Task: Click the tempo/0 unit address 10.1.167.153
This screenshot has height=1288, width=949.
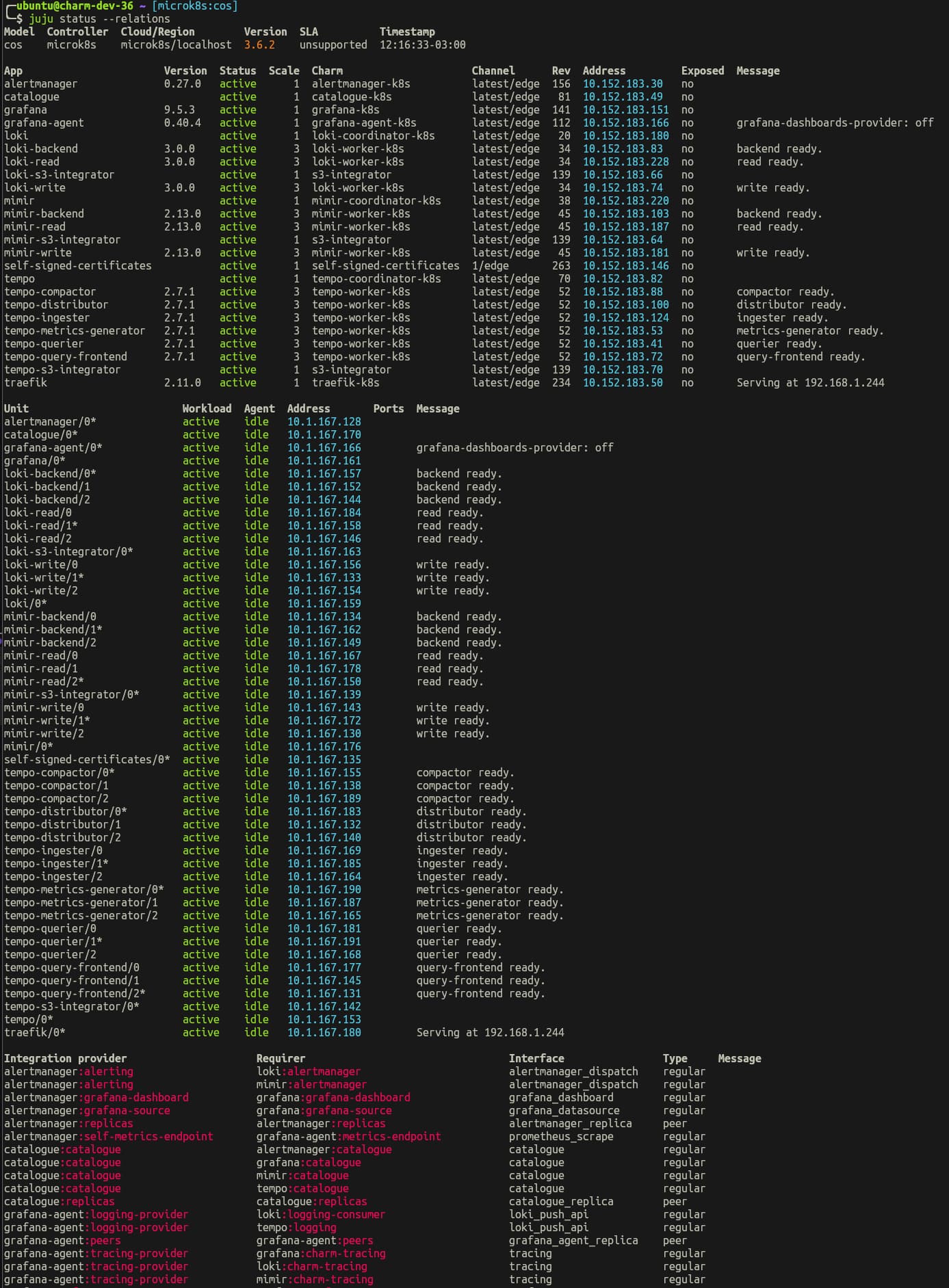Action: 324,1020
